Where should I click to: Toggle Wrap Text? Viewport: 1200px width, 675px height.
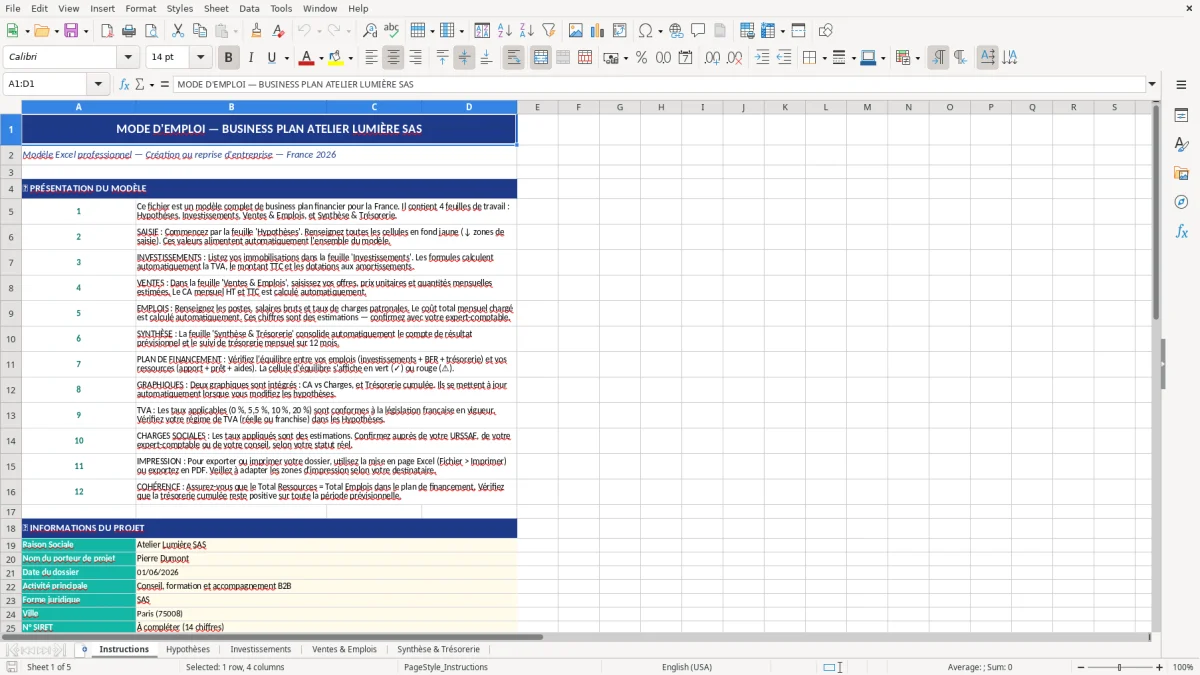(x=514, y=58)
